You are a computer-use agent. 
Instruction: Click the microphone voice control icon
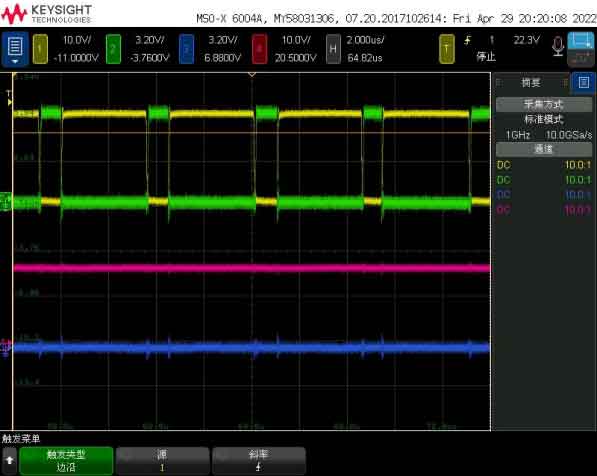tap(558, 47)
